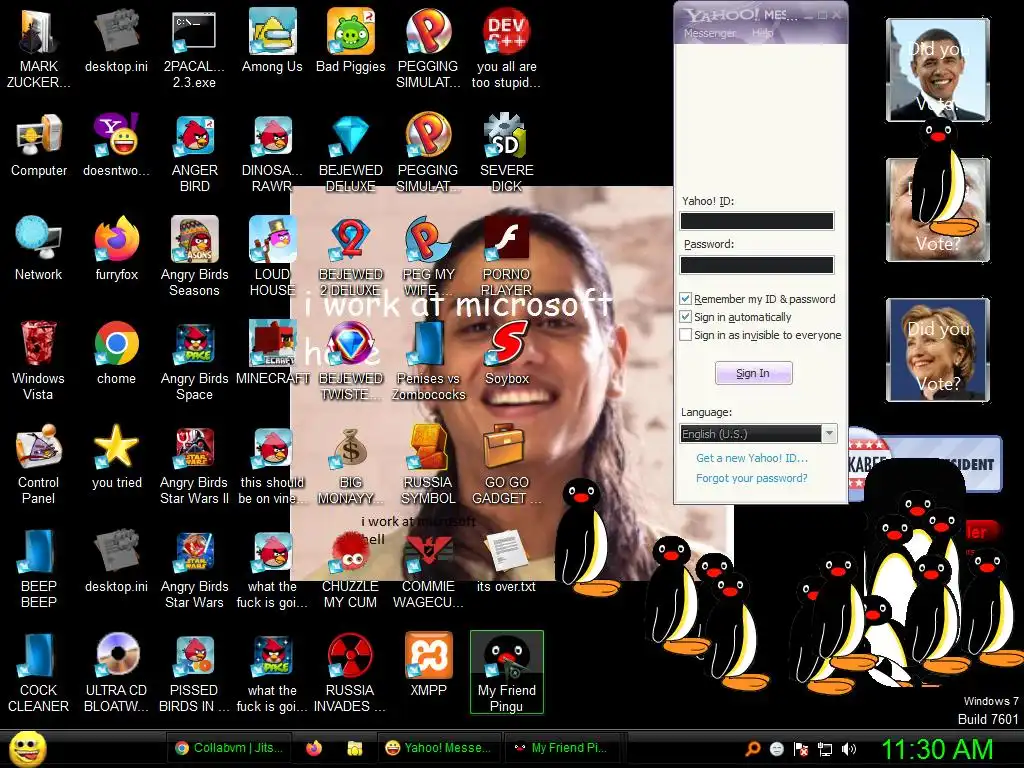Uncheck Sign in automatically
Viewport: 1024px width, 768px height.
pos(685,317)
